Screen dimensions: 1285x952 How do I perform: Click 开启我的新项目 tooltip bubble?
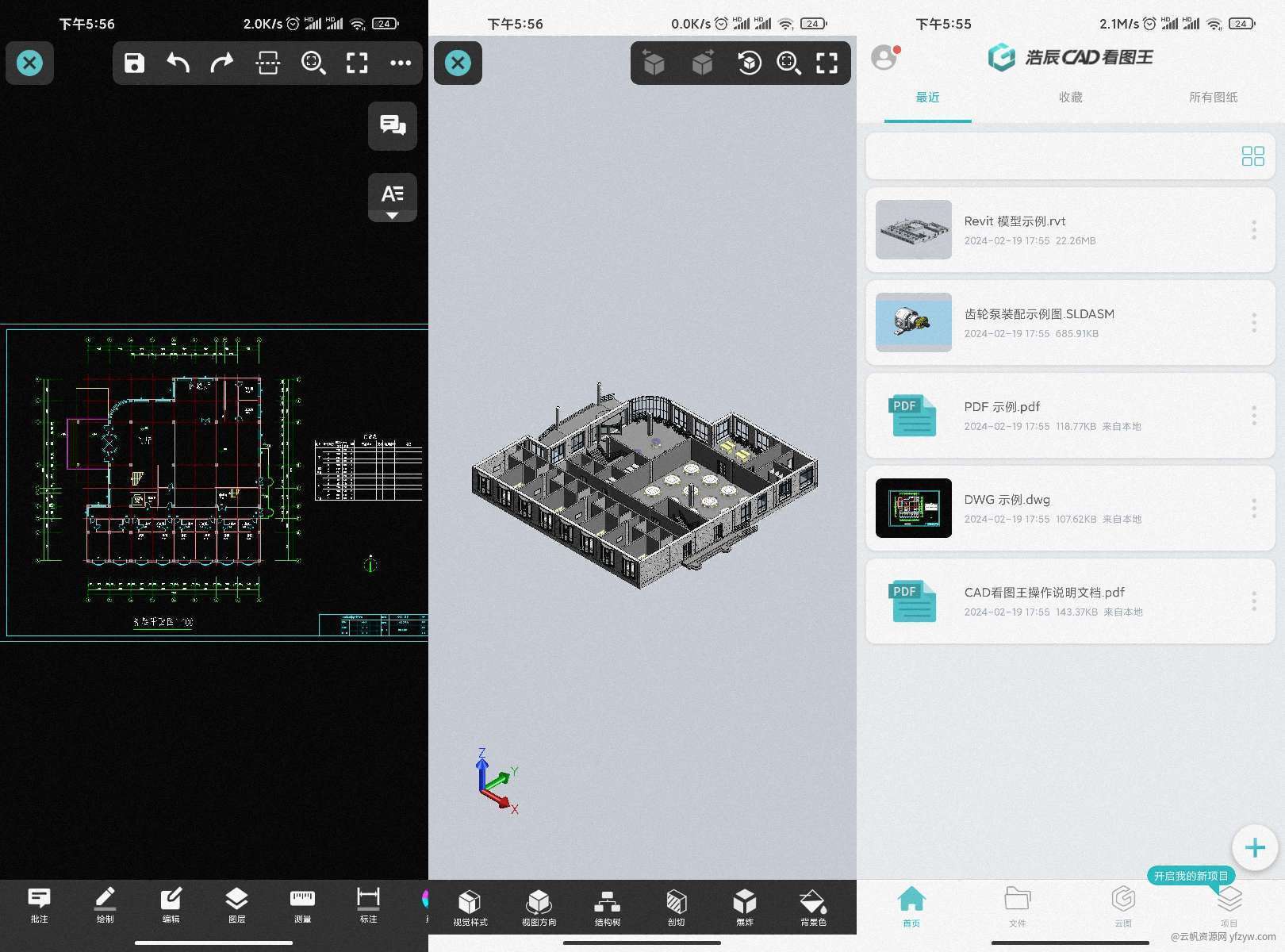coord(1191,876)
